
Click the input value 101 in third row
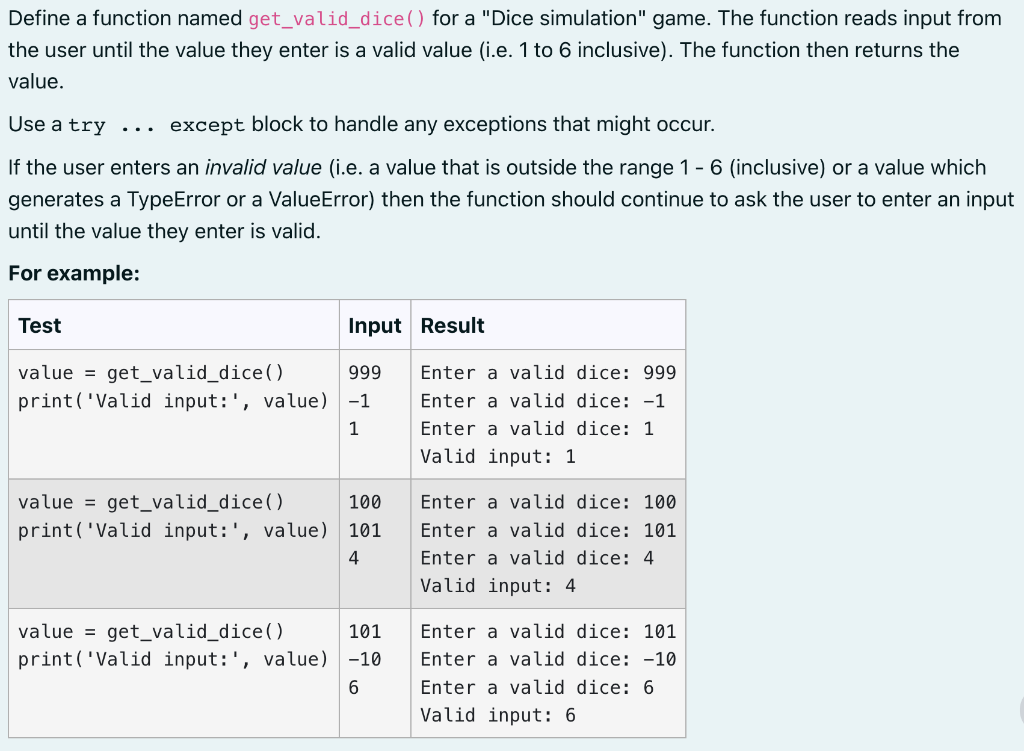pyautogui.click(x=364, y=631)
